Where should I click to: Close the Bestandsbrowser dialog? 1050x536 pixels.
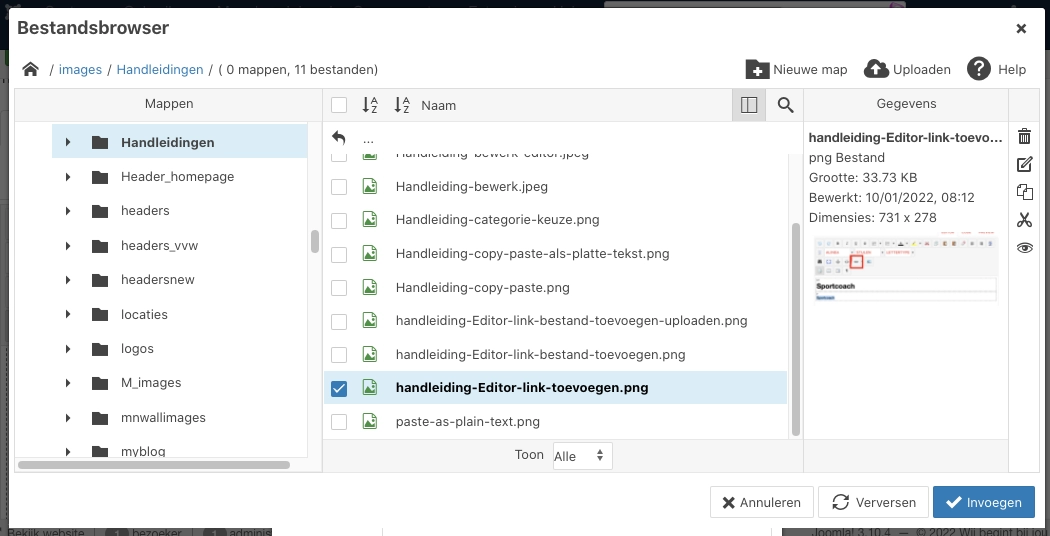(x=1021, y=28)
